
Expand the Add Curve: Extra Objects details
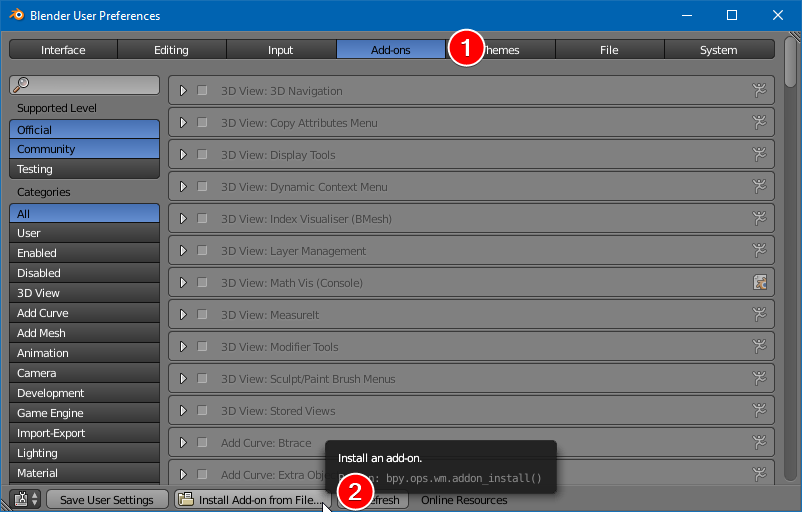[x=183, y=475]
